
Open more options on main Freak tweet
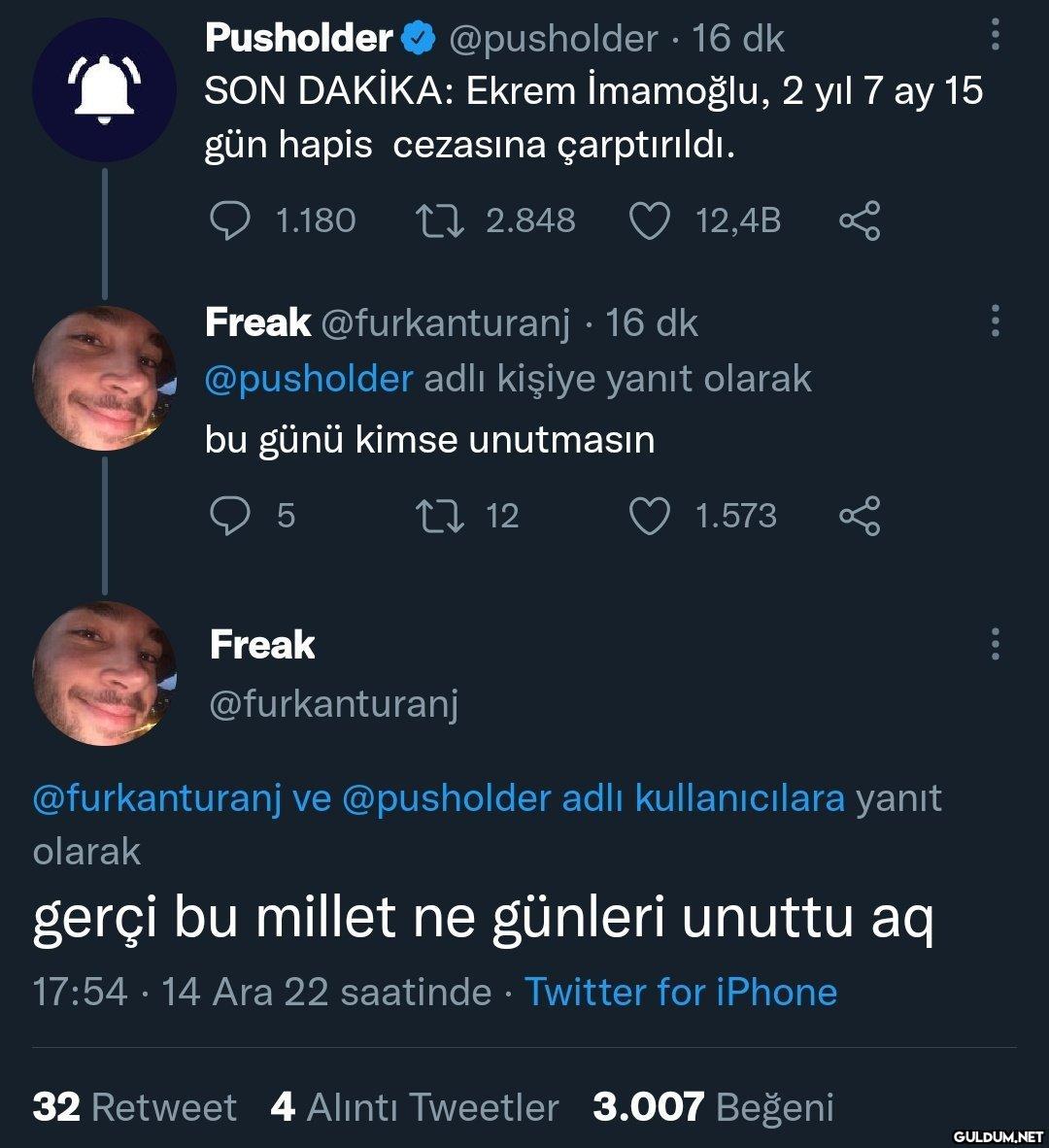pos(994,644)
